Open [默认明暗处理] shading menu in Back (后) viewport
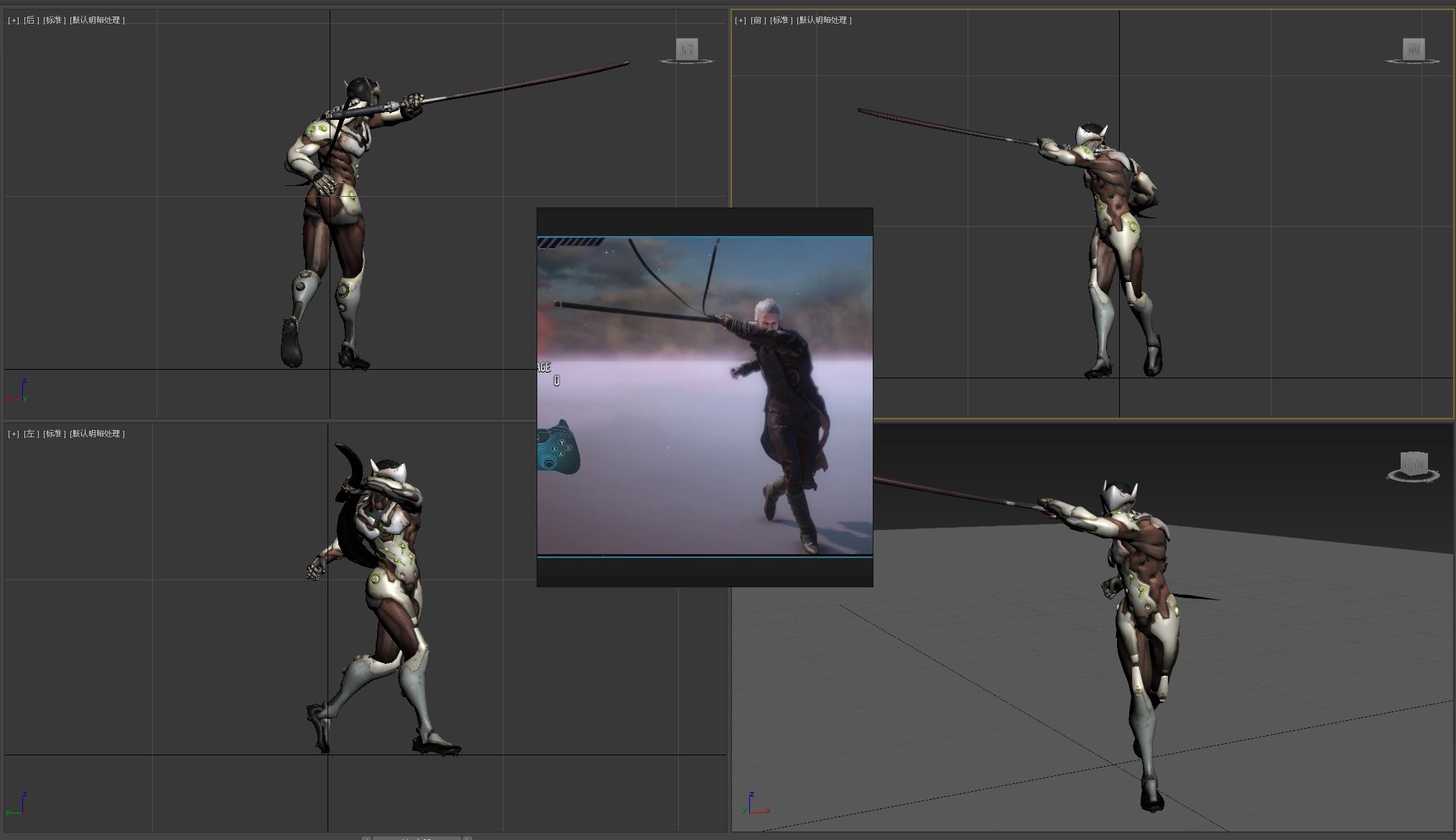 click(98, 20)
